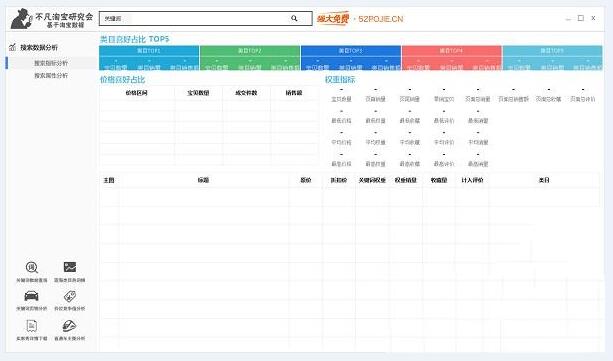Click the magnifier search icon in the keyword box
The height and width of the screenshot is (361, 613).
(x=294, y=18)
